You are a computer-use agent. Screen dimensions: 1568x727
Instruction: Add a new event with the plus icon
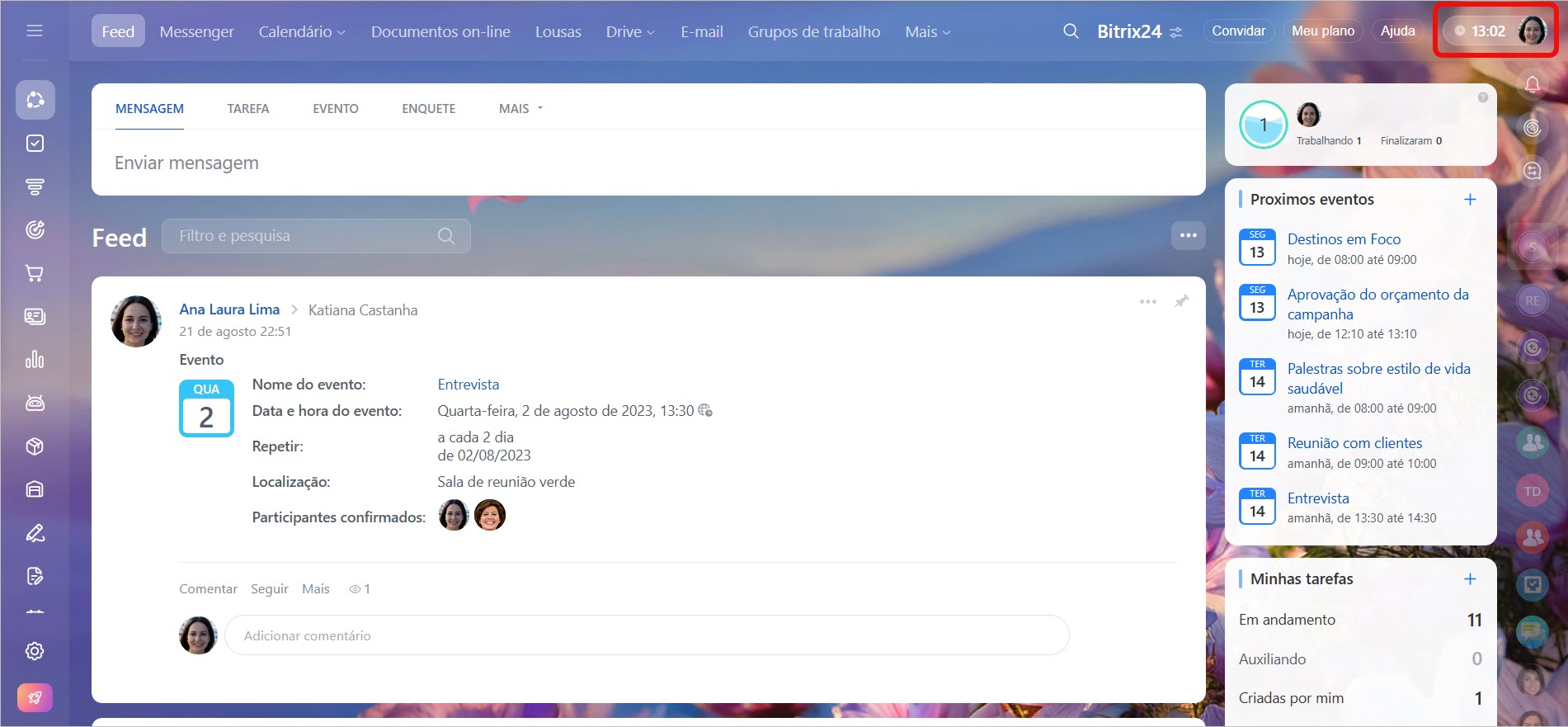(1469, 200)
